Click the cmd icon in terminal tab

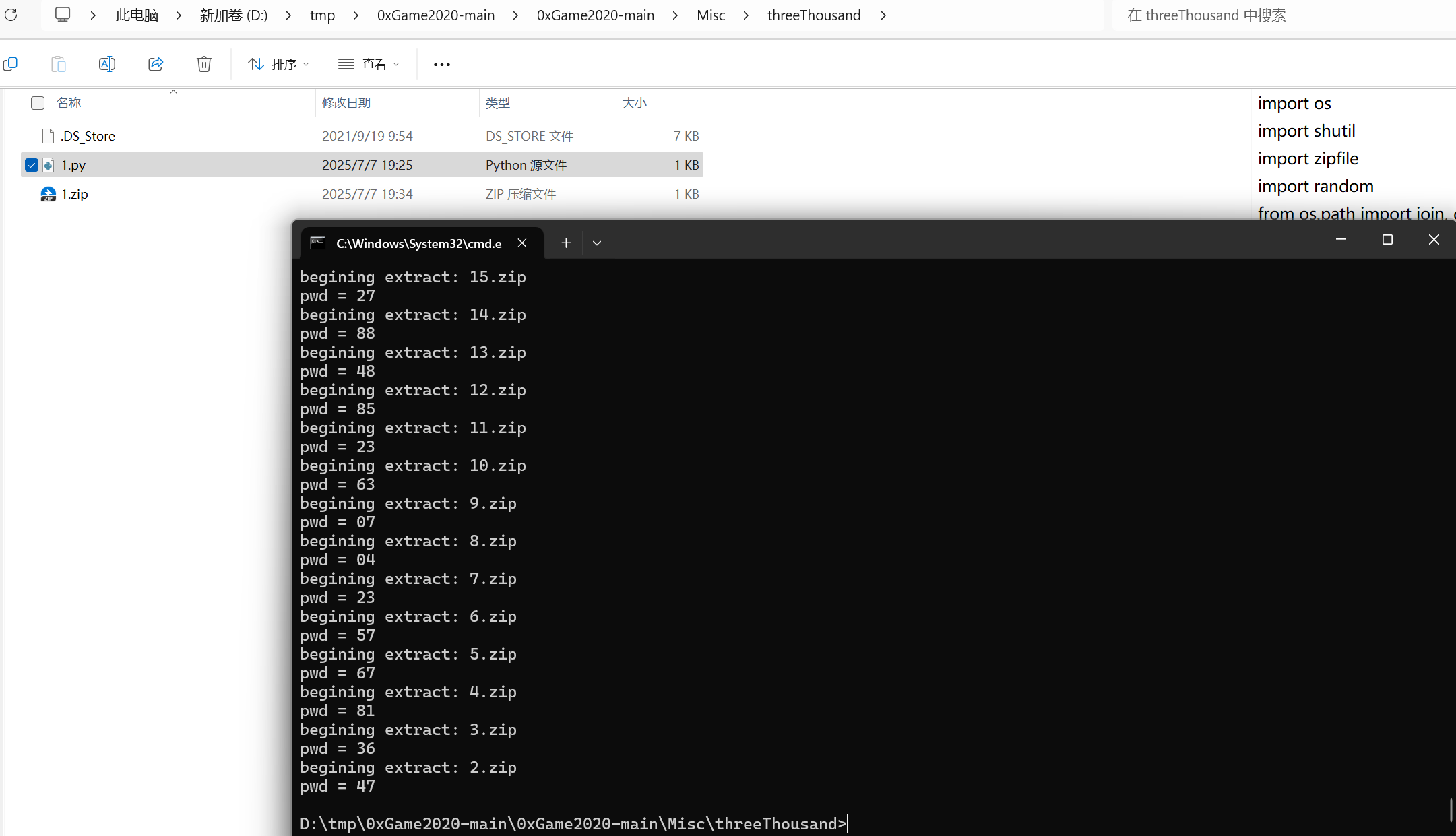[318, 243]
